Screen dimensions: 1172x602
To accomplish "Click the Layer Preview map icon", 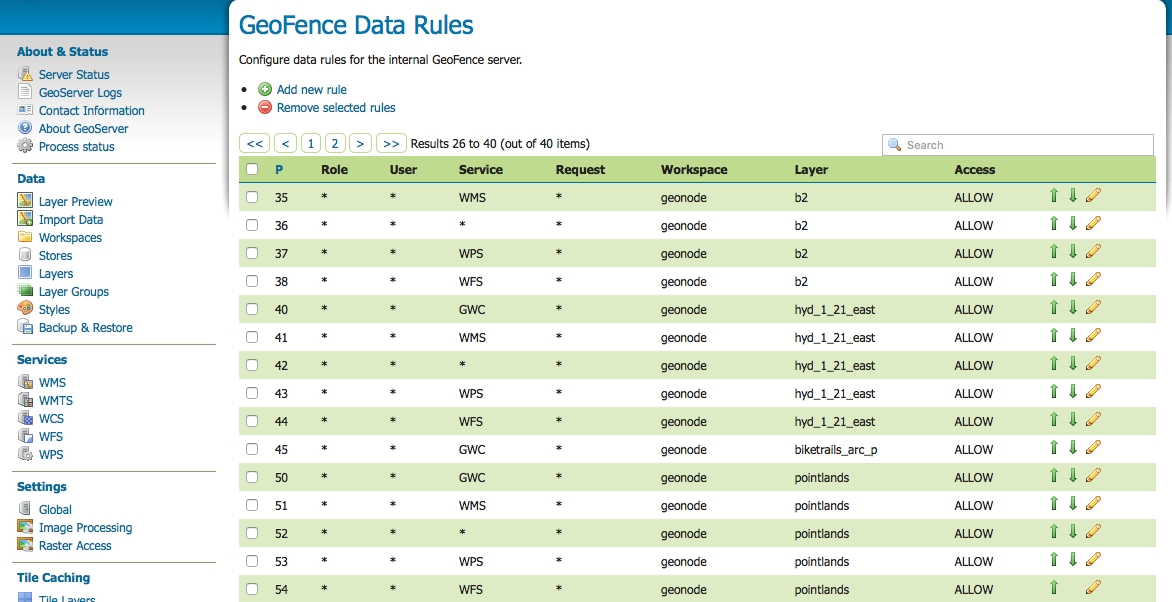I will pos(25,200).
